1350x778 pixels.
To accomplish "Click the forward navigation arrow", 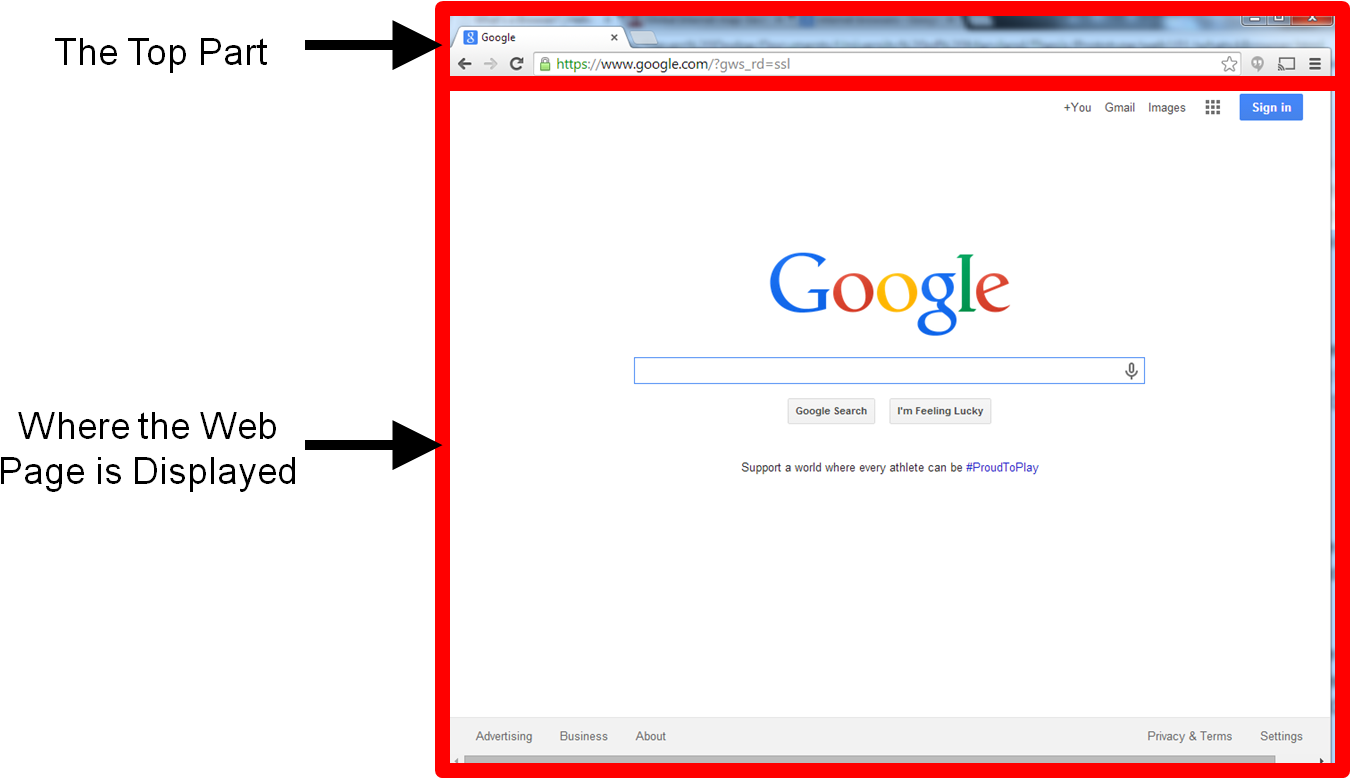I will pos(490,62).
